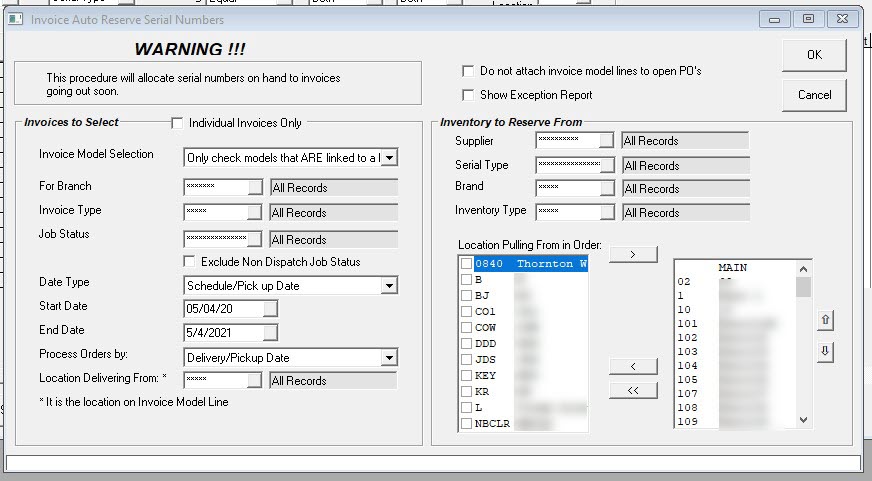Tick Exclude Non Dispatch Job Status
Screen dimensions: 872x481
click(x=189, y=261)
